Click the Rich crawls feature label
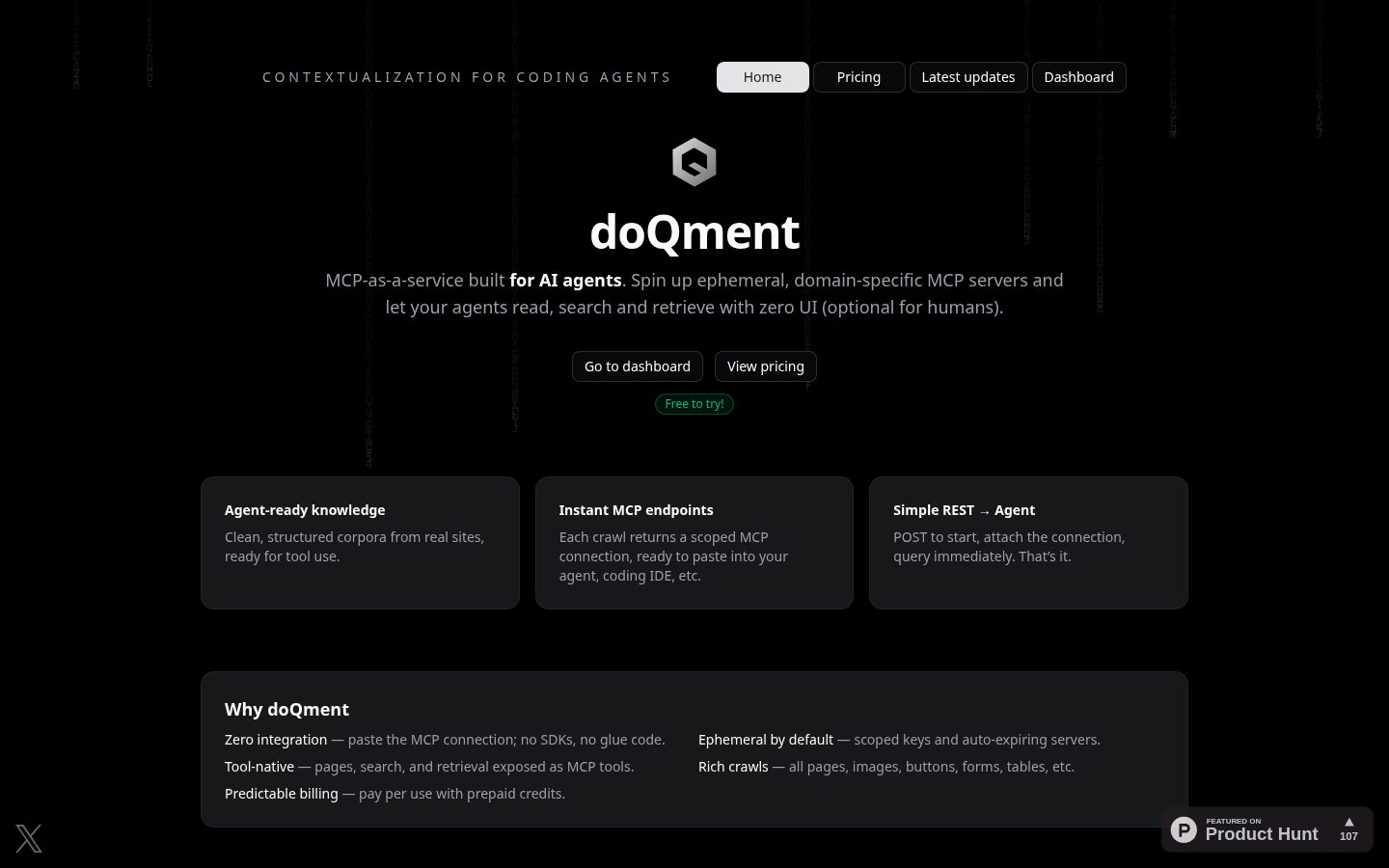The height and width of the screenshot is (868, 1389). point(733,767)
